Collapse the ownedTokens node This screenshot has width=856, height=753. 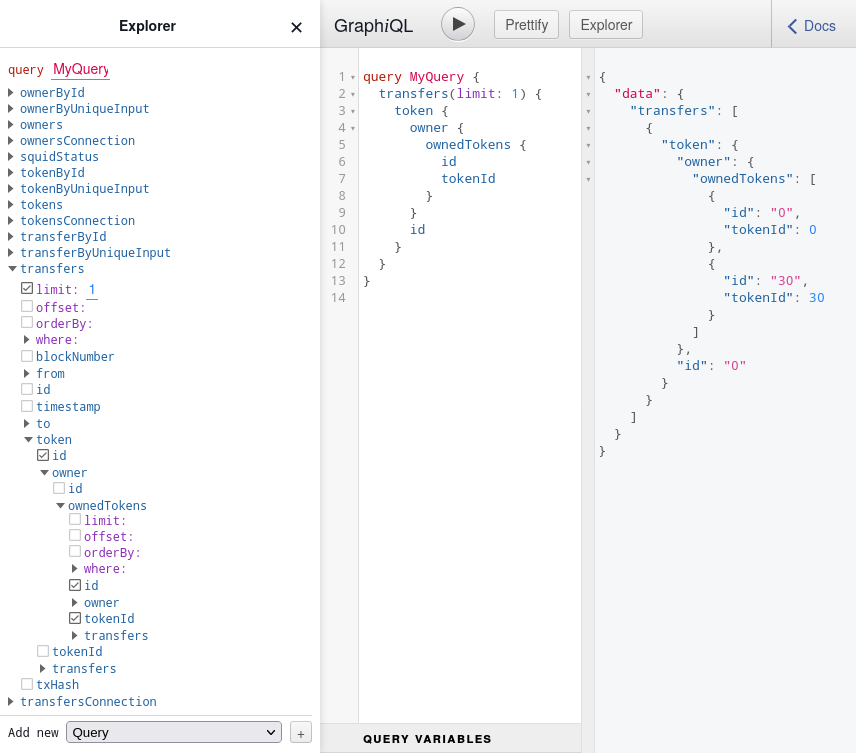tap(60, 506)
